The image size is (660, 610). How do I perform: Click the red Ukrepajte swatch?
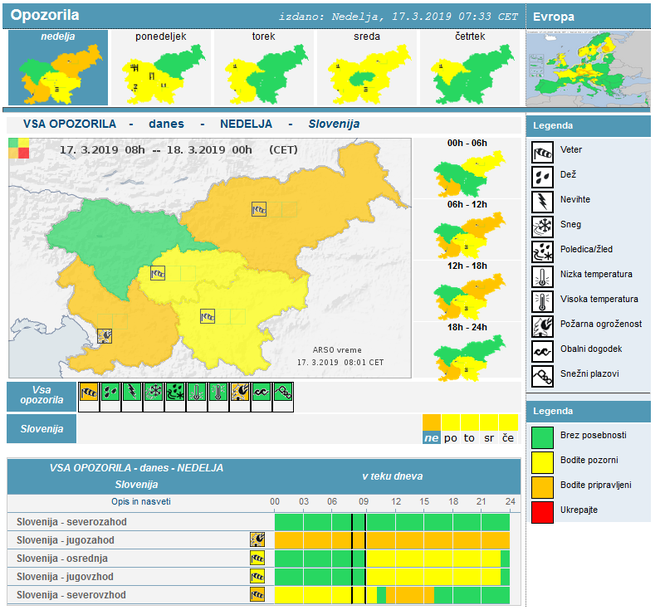pyautogui.click(x=542, y=512)
